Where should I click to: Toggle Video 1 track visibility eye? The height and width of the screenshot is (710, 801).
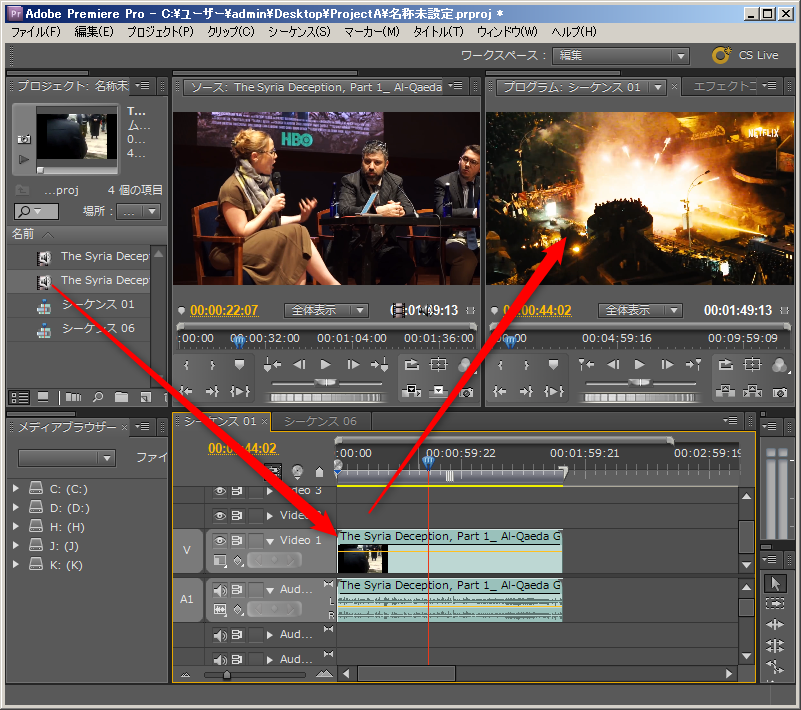point(220,540)
